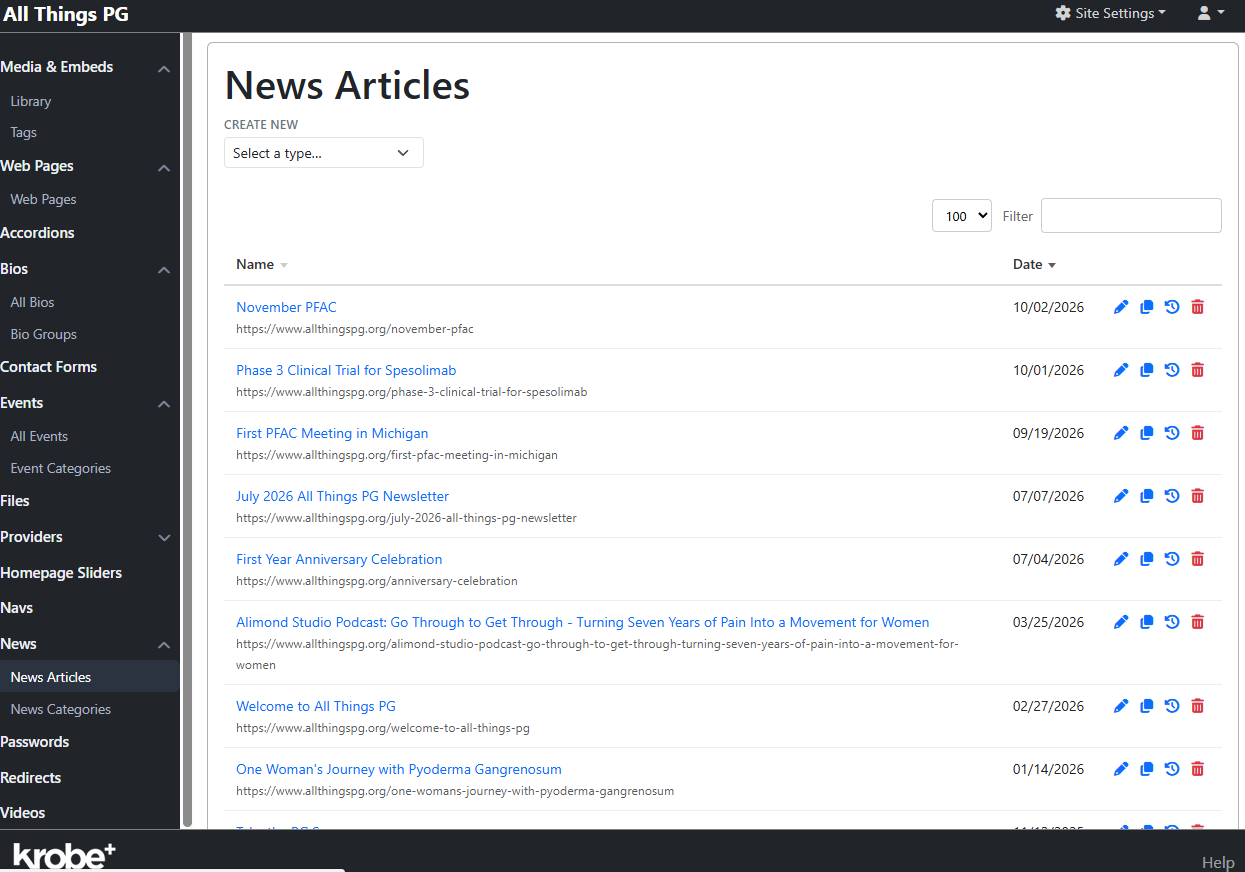Open the November PFAC article link
Image resolution: width=1245 pixels, height=872 pixels.
286,307
